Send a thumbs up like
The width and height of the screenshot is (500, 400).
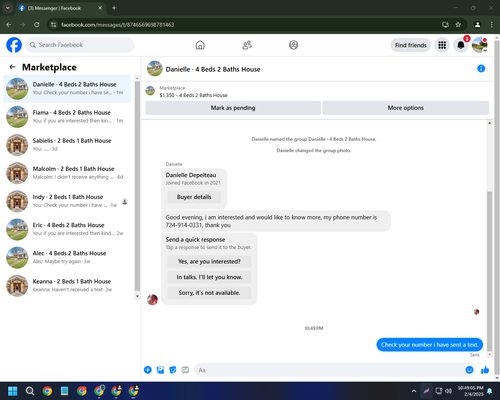(x=485, y=370)
